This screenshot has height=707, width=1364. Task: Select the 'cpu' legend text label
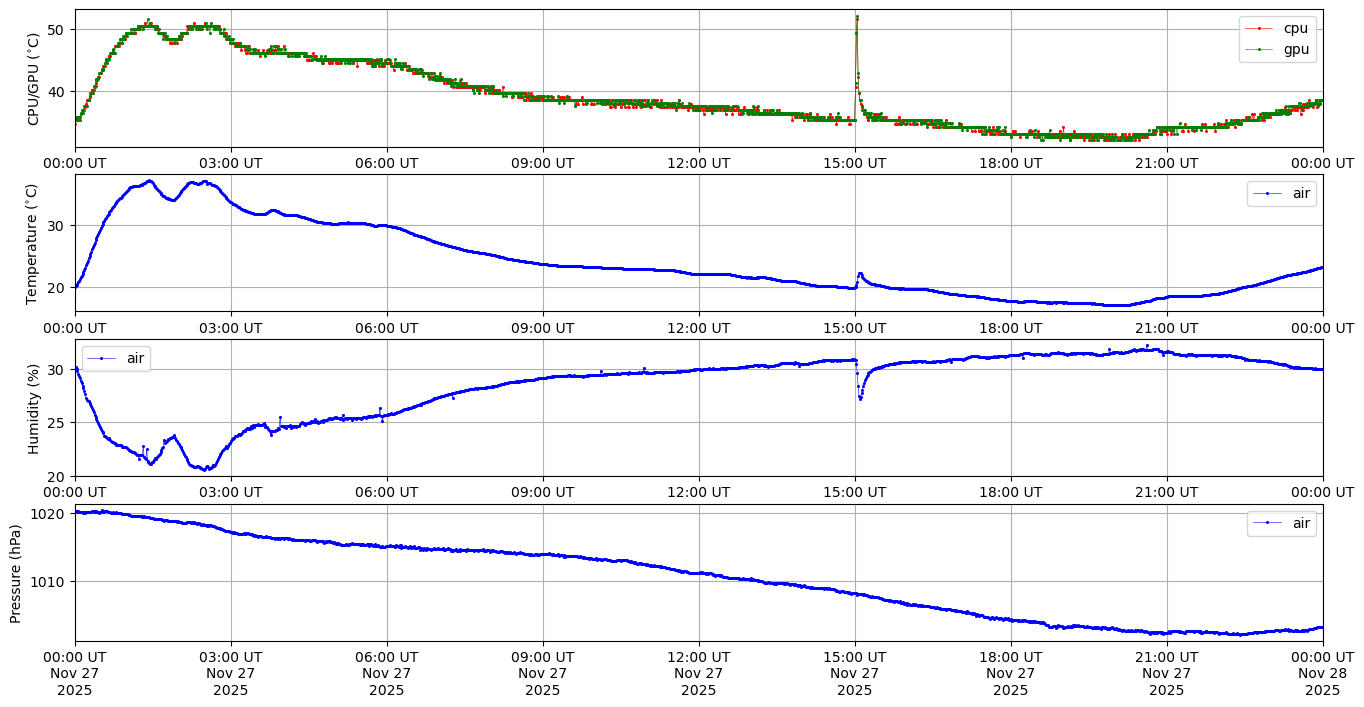click(x=1296, y=29)
